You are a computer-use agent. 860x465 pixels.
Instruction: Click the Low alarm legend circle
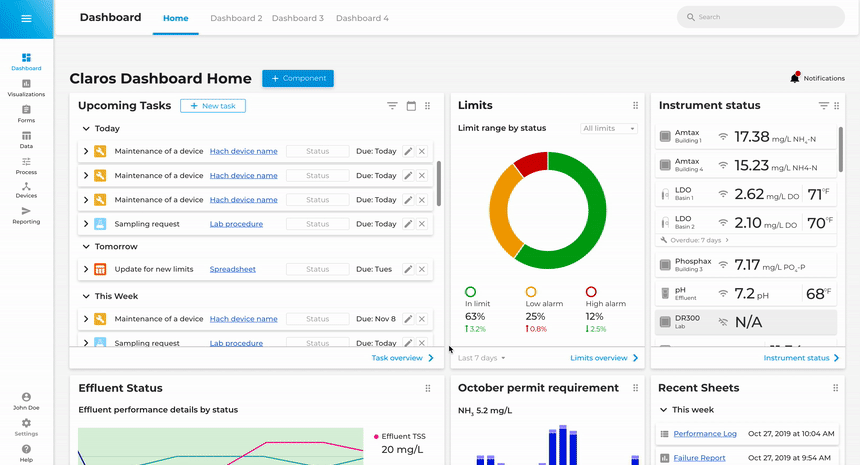coord(531,292)
